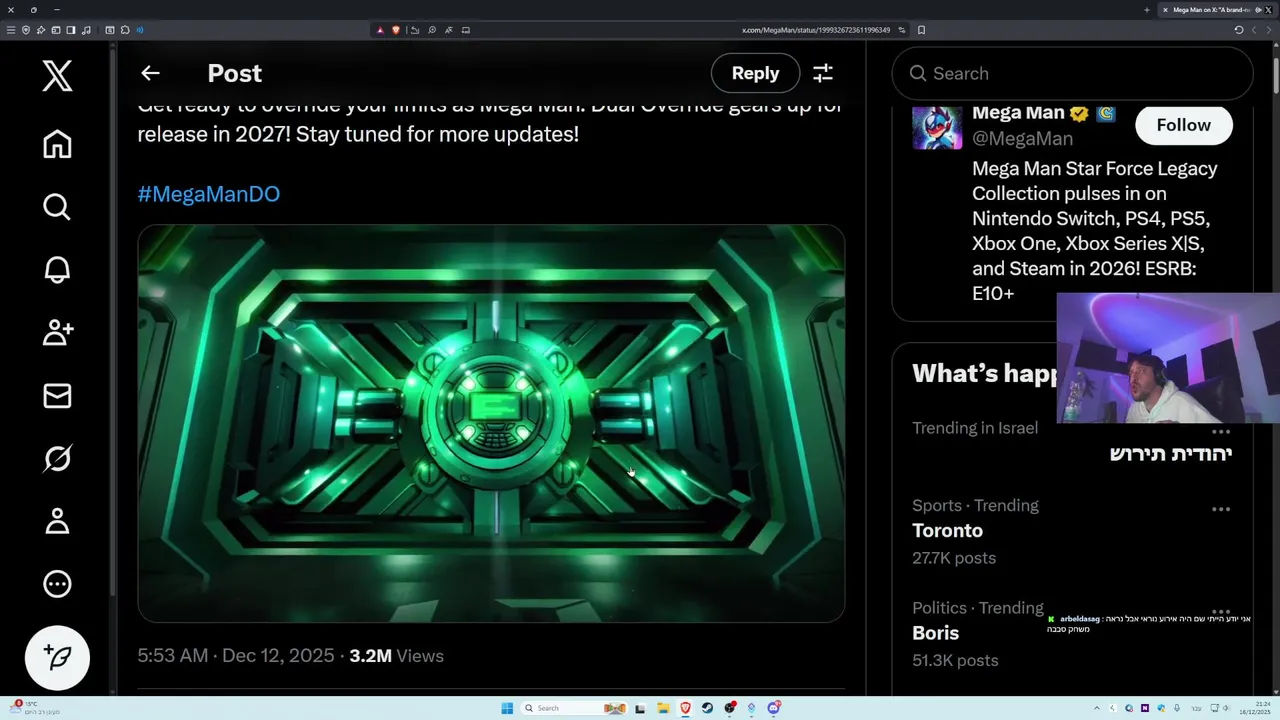
Task: Open the browser extensions puzzle icon
Action: point(125,30)
